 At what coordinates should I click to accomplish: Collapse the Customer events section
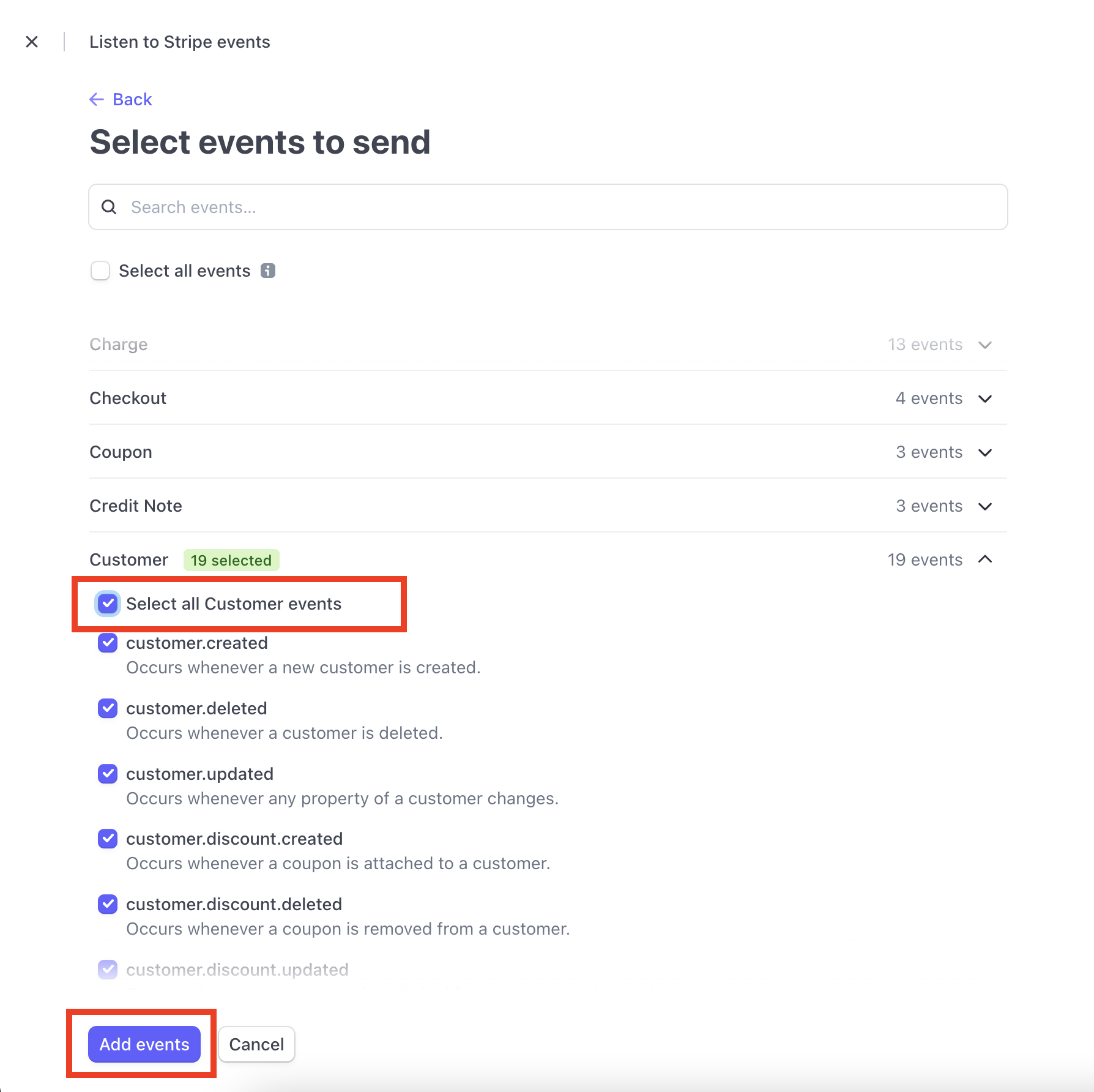(984, 559)
